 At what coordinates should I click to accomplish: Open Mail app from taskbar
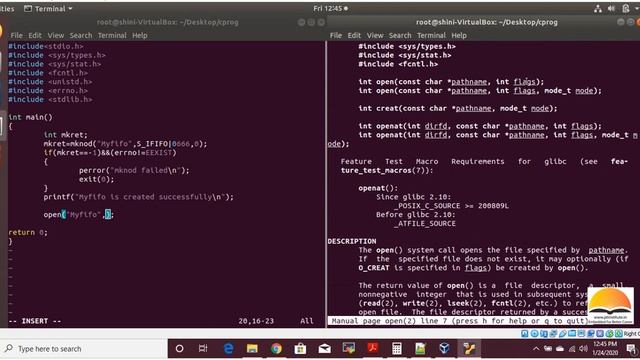[x=324, y=349]
